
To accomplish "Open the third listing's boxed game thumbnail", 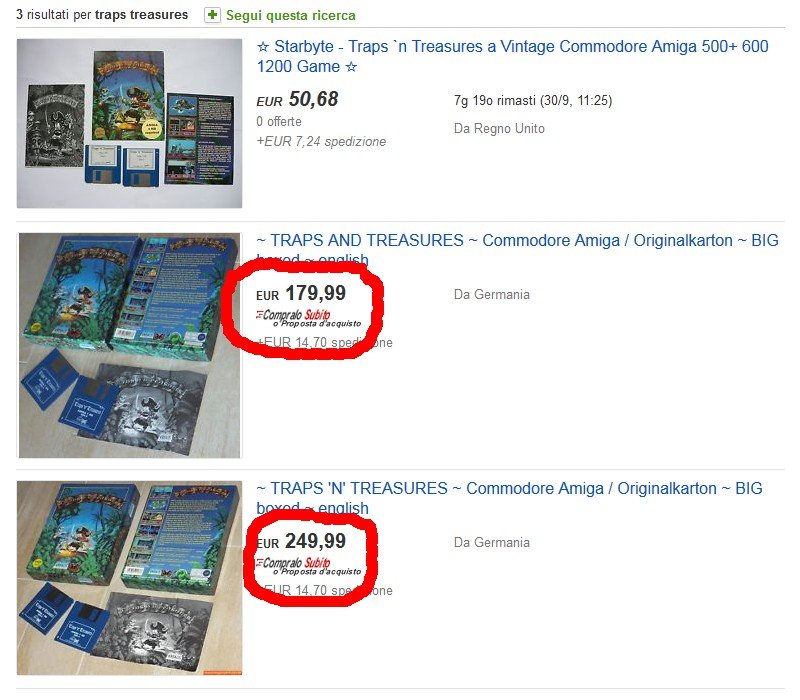I will pyautogui.click(x=130, y=578).
